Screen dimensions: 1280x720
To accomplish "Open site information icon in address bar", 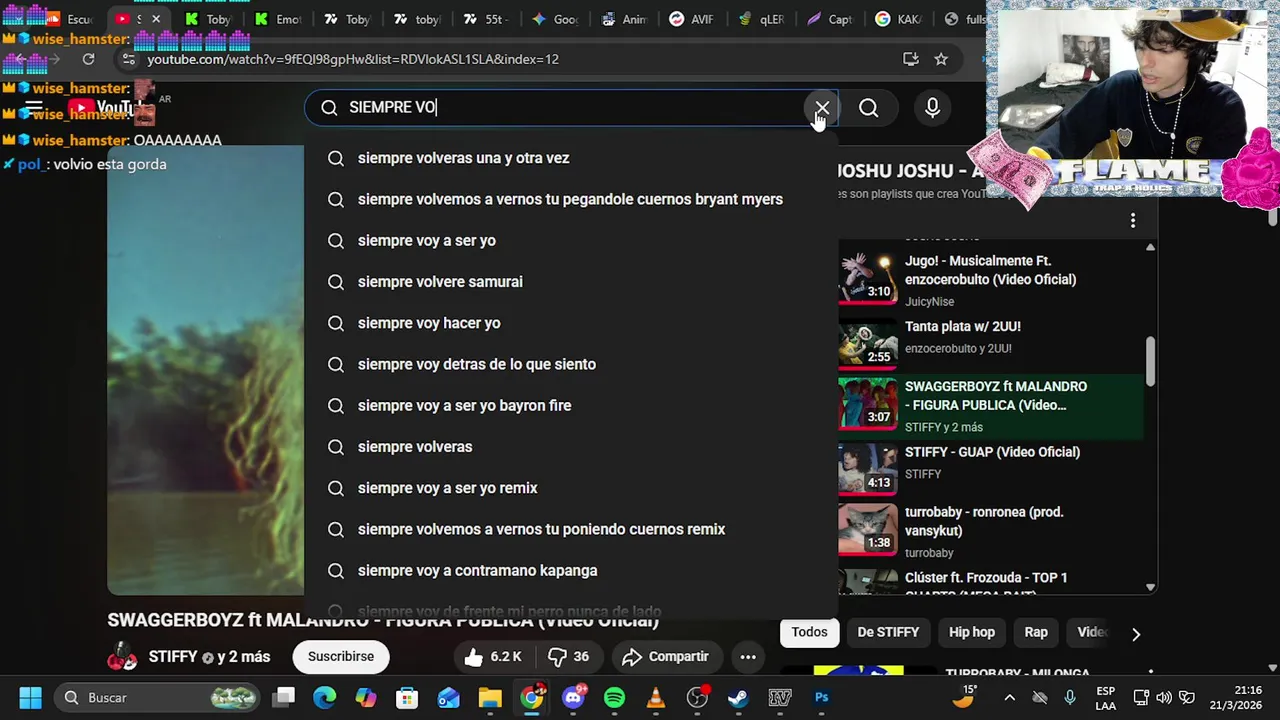I will tap(128, 59).
